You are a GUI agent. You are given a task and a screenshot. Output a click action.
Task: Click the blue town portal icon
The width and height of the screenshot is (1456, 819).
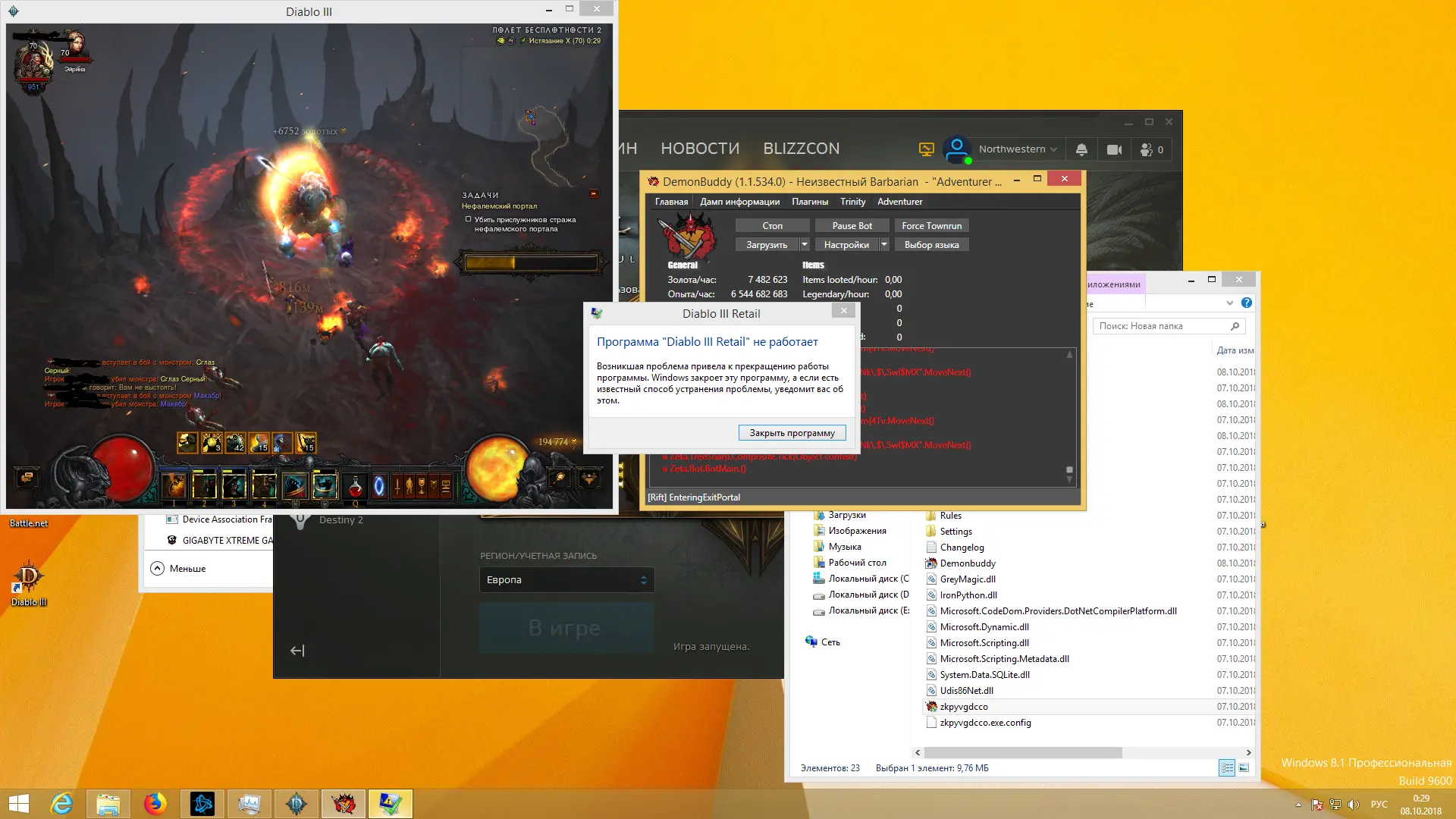point(379,486)
